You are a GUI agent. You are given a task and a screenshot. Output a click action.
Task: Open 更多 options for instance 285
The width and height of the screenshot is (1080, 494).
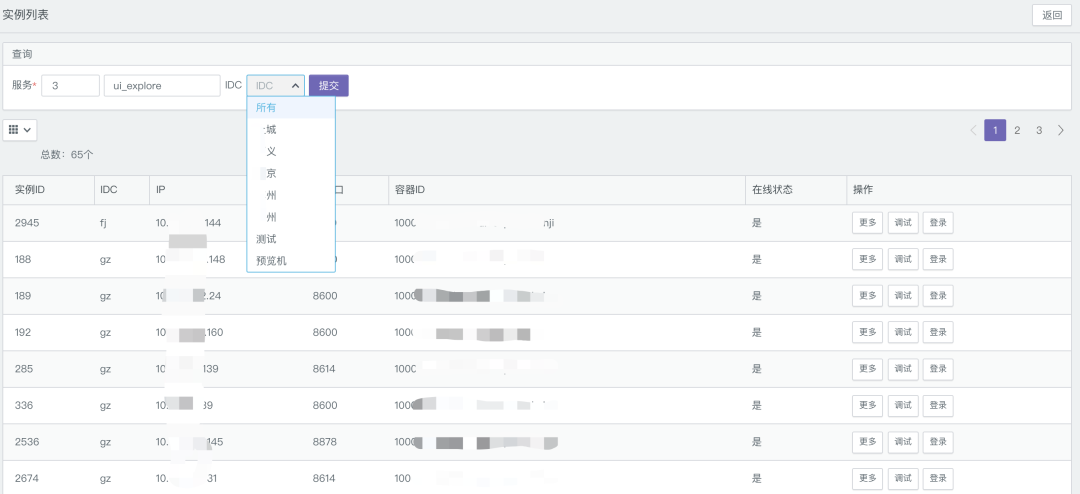click(x=867, y=369)
